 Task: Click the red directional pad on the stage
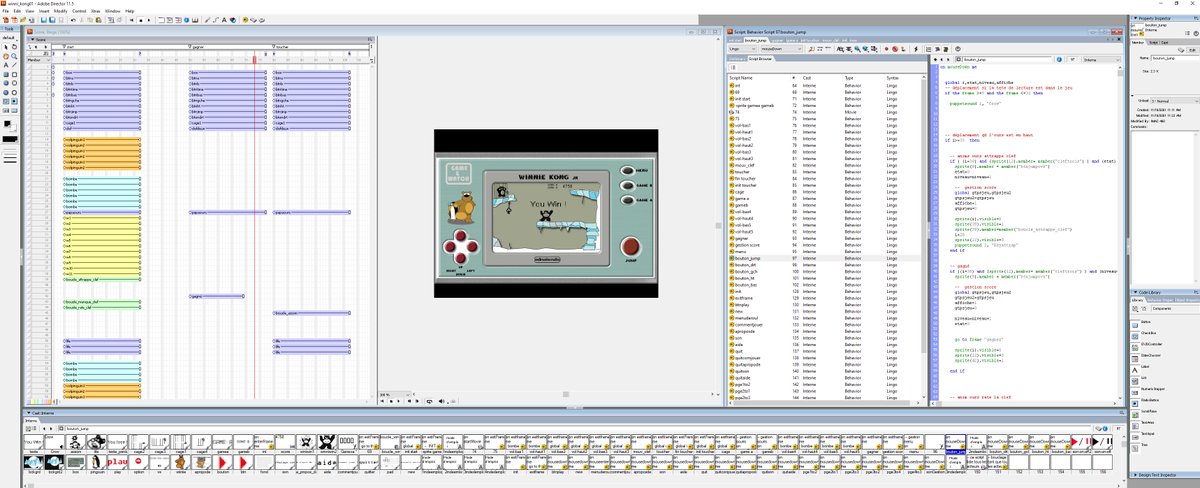tap(460, 247)
